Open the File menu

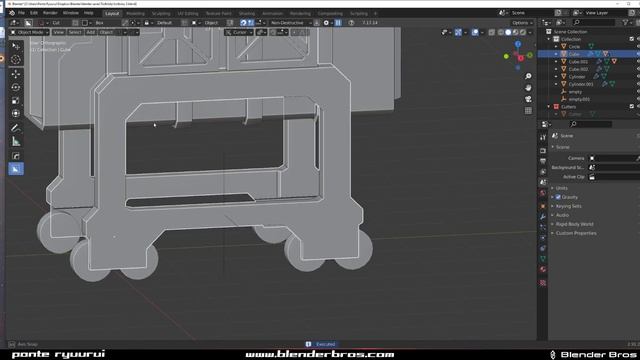pos(21,13)
